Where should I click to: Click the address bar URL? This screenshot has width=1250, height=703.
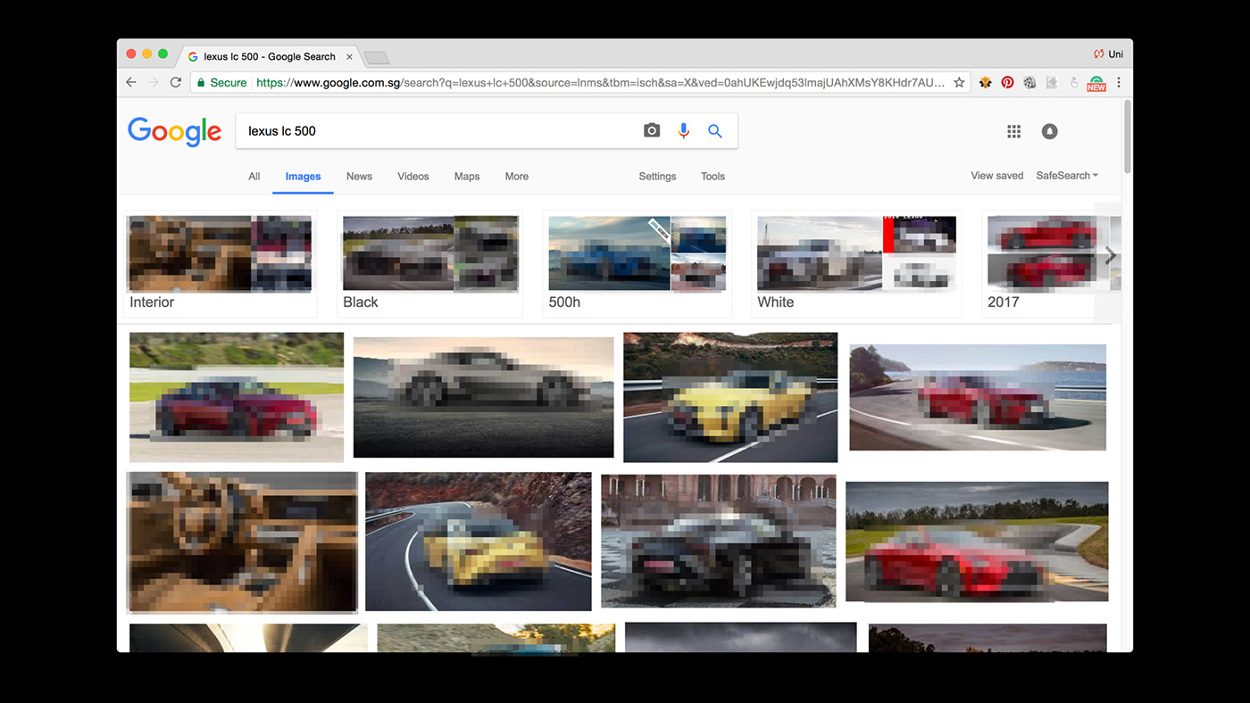click(x=600, y=82)
